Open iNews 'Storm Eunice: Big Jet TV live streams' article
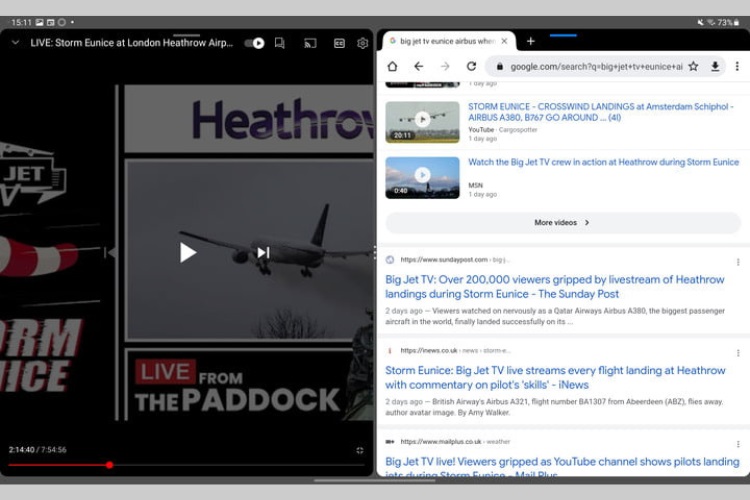The image size is (750, 500). (x=555, y=378)
